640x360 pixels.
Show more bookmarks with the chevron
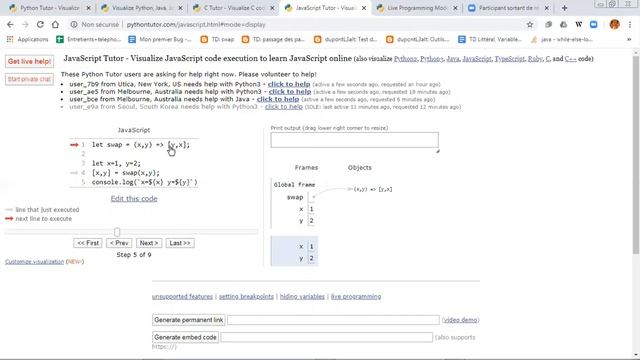(x=629, y=40)
